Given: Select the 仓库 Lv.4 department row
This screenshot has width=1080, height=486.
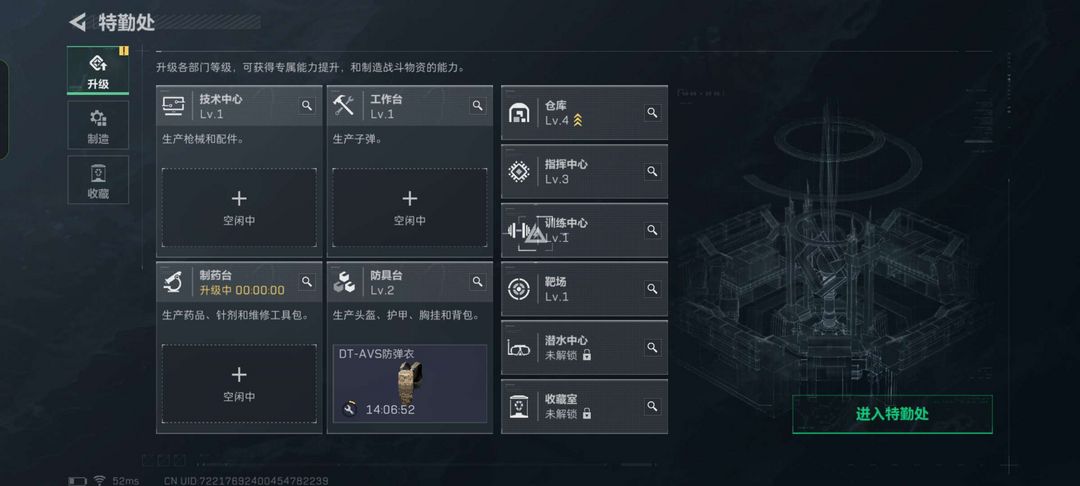Looking at the screenshot, I should click(584, 113).
